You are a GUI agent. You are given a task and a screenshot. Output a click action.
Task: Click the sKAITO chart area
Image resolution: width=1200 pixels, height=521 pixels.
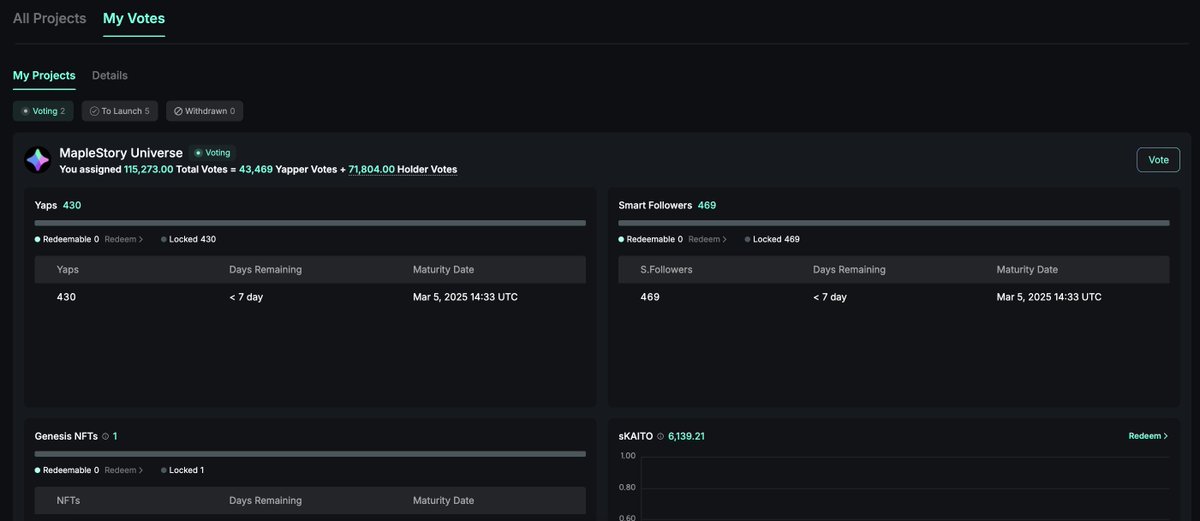(x=905, y=488)
